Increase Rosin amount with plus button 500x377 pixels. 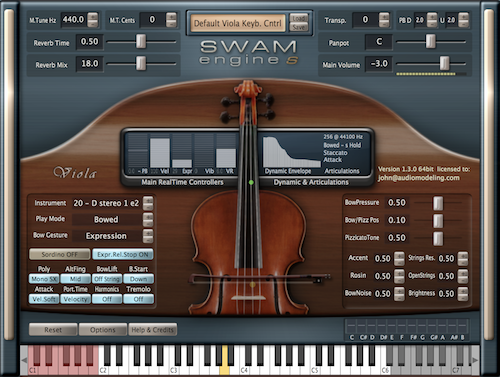399,273
